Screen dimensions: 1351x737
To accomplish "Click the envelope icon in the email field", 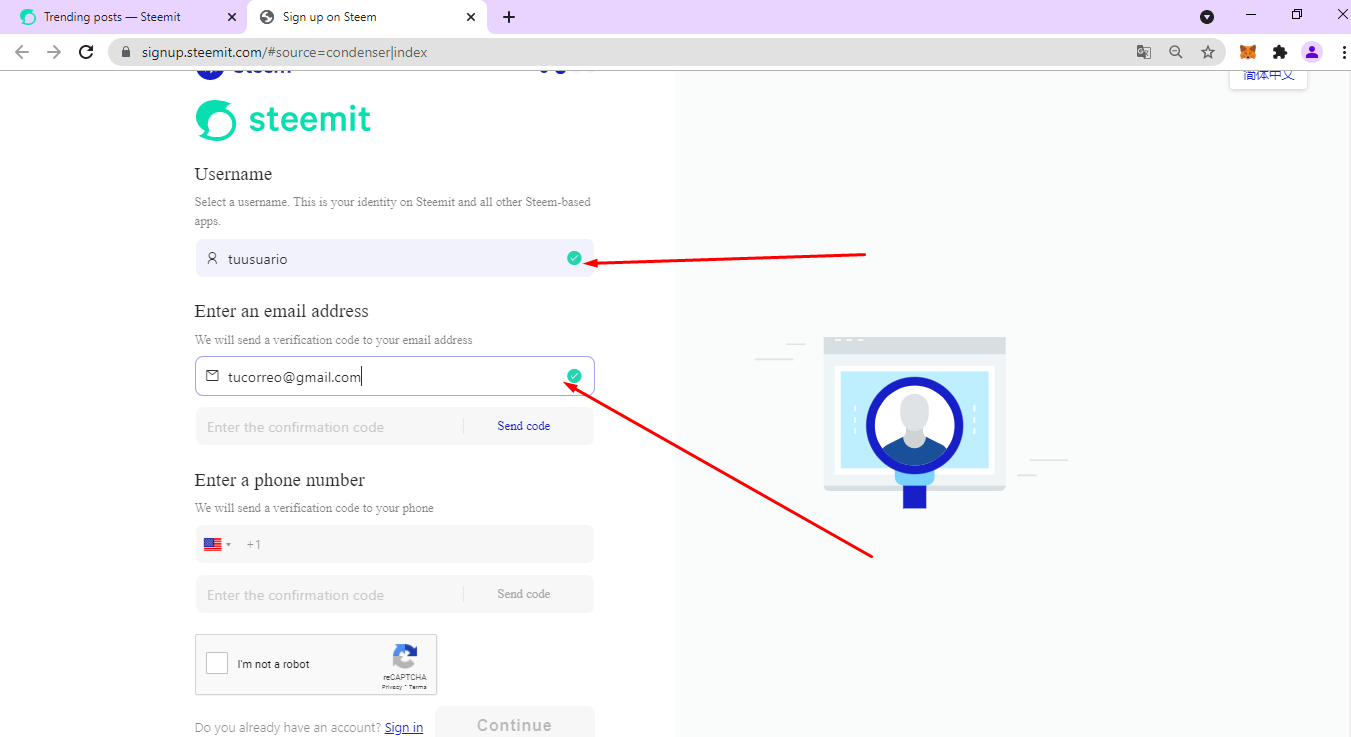I will click(x=212, y=376).
